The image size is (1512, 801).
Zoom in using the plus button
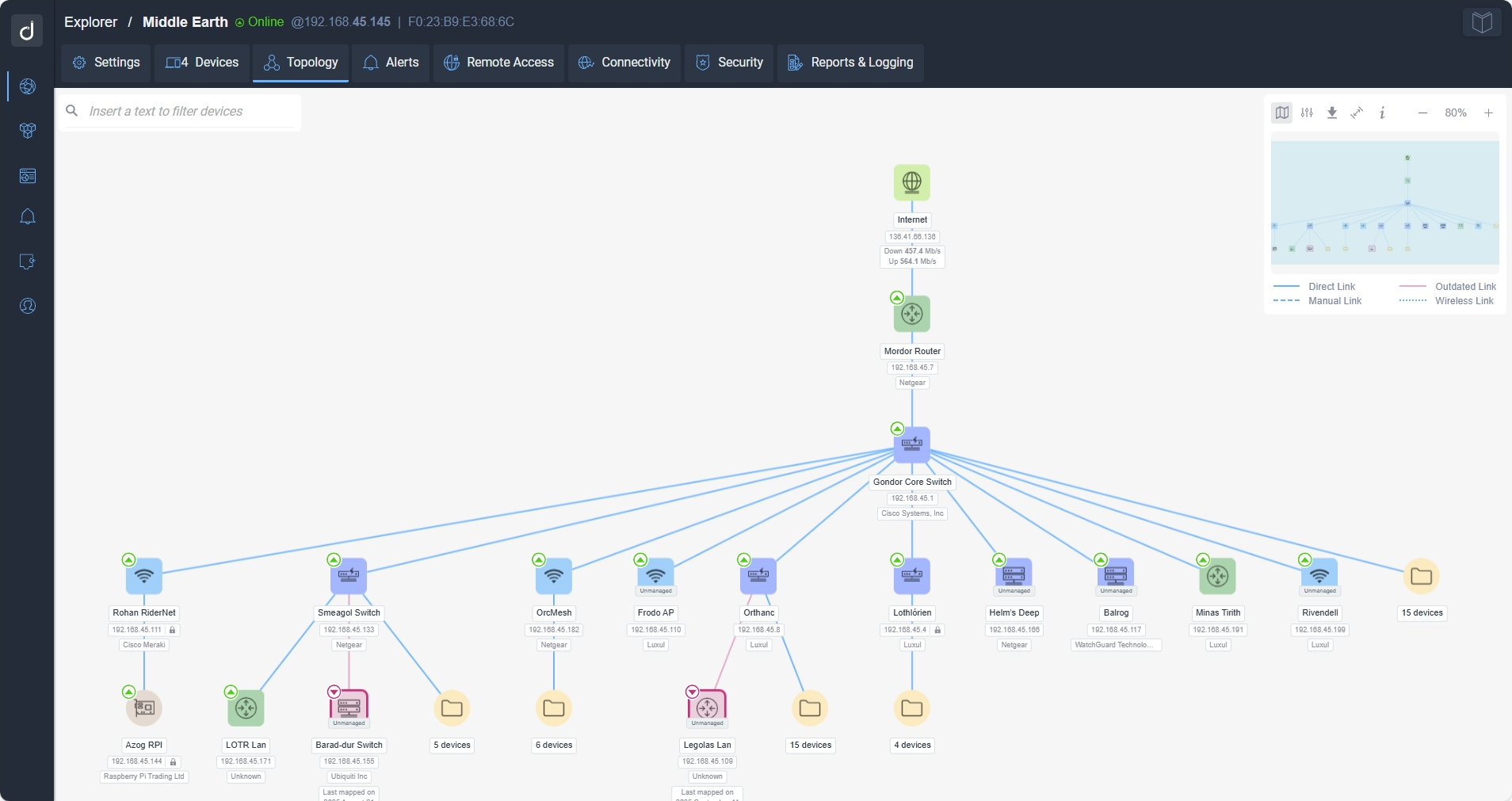[1489, 113]
